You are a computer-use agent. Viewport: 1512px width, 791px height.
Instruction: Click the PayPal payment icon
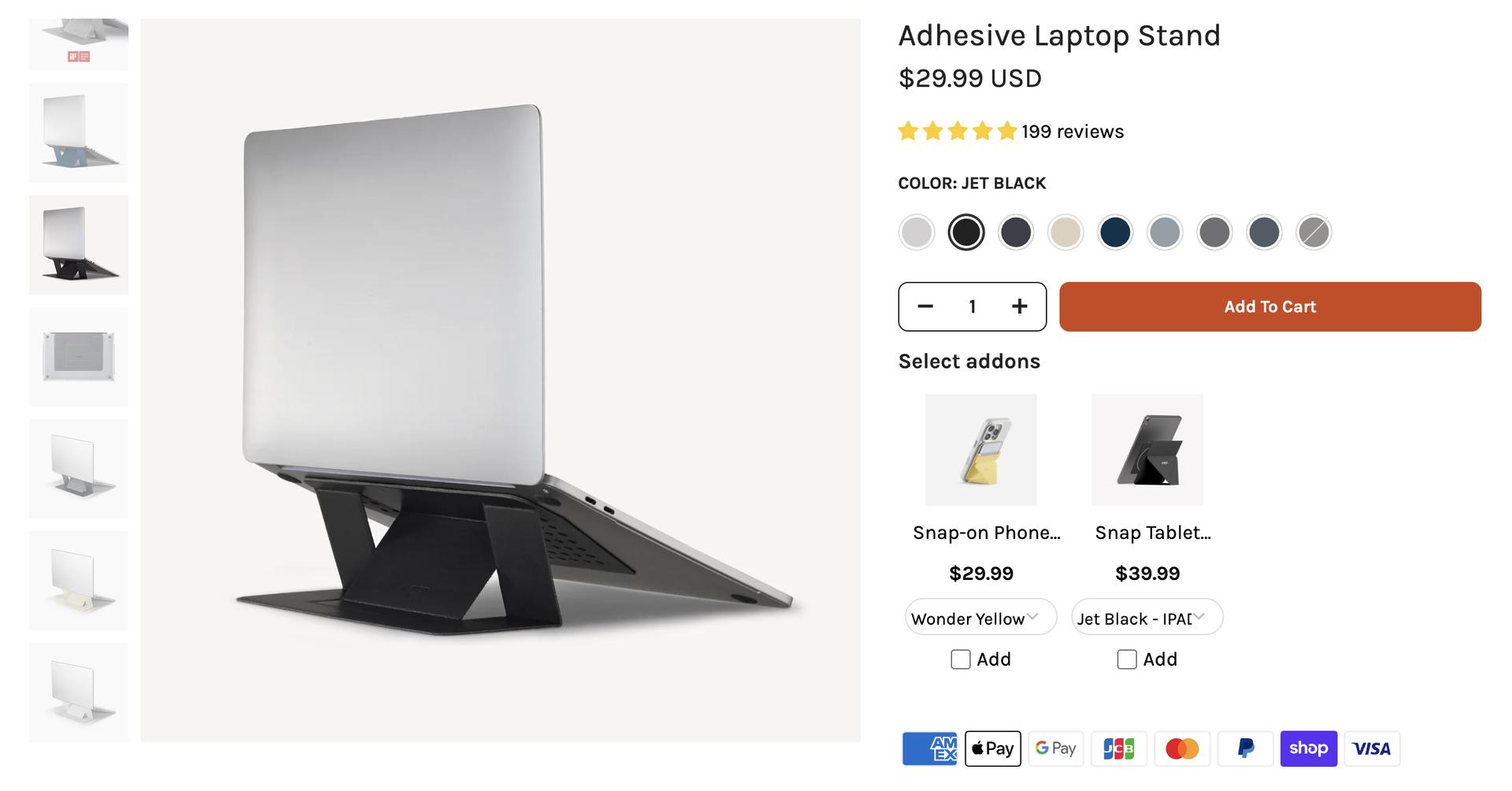coord(1245,748)
